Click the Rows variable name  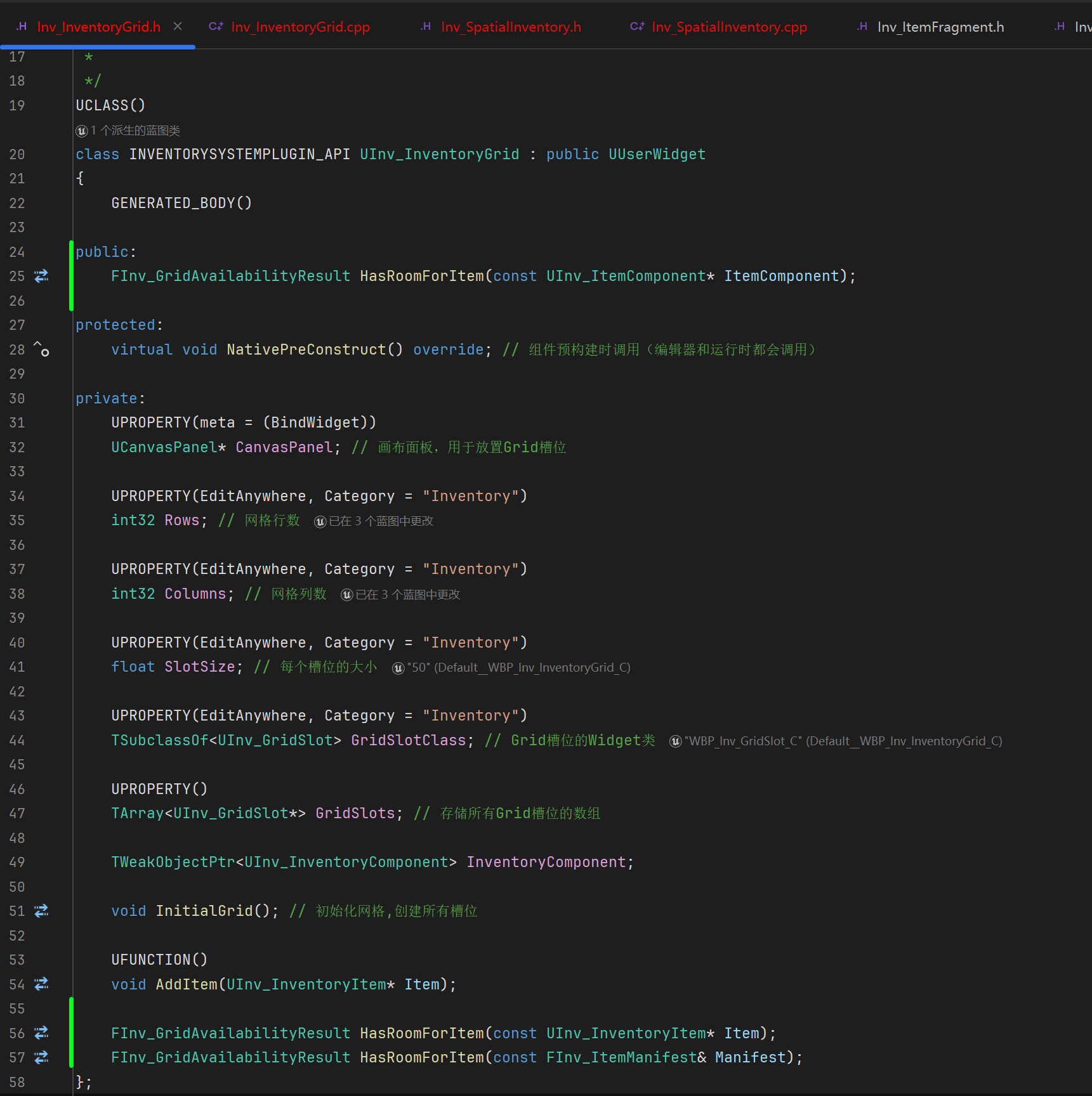coord(181,520)
